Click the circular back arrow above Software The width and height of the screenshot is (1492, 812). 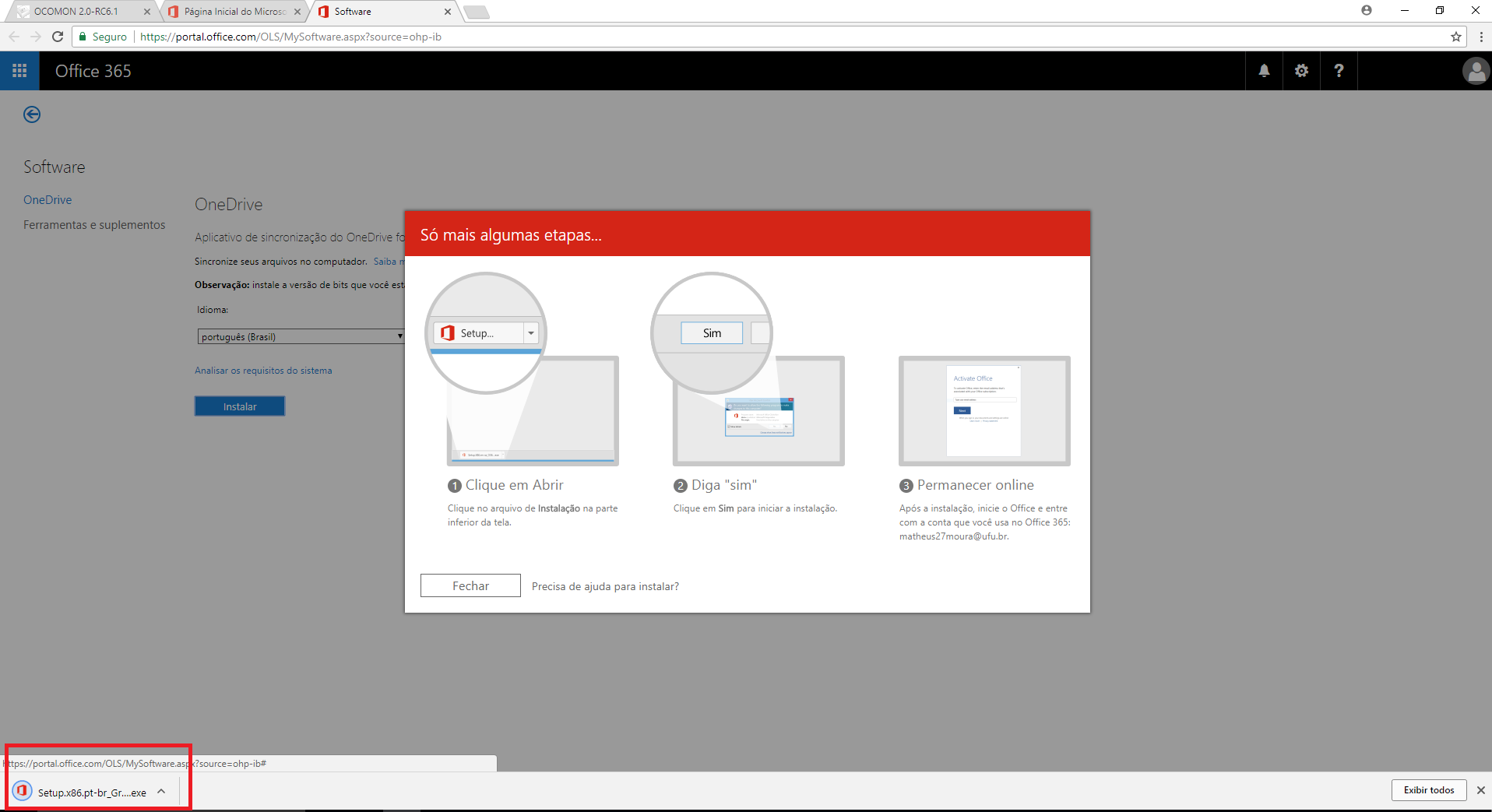coord(32,114)
